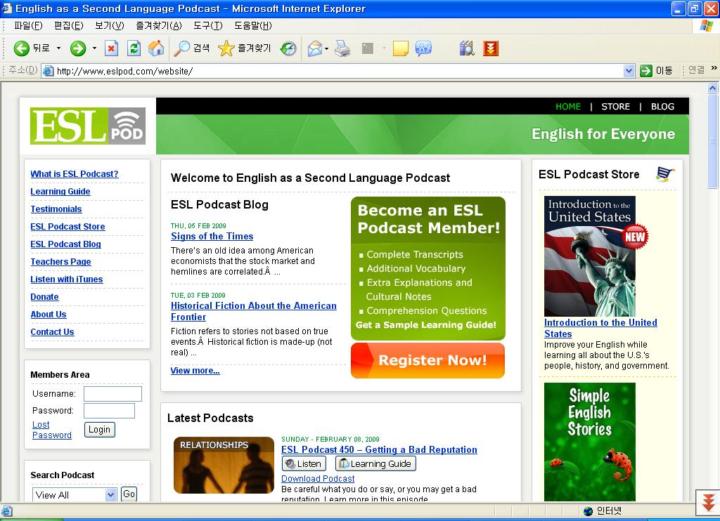Click the yellow note toolbar icon
This screenshot has height=521, width=720.
pos(400,48)
